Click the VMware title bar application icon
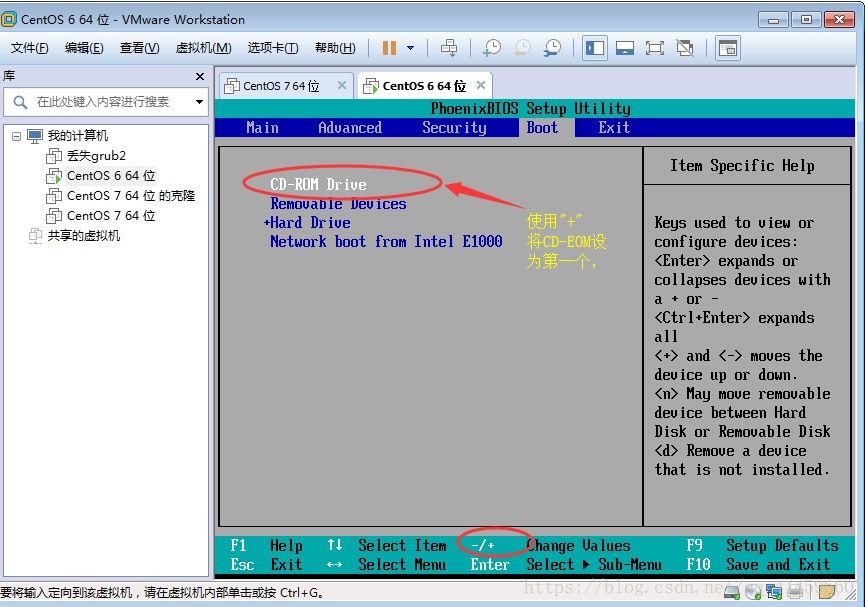The image size is (865, 607). (9, 19)
